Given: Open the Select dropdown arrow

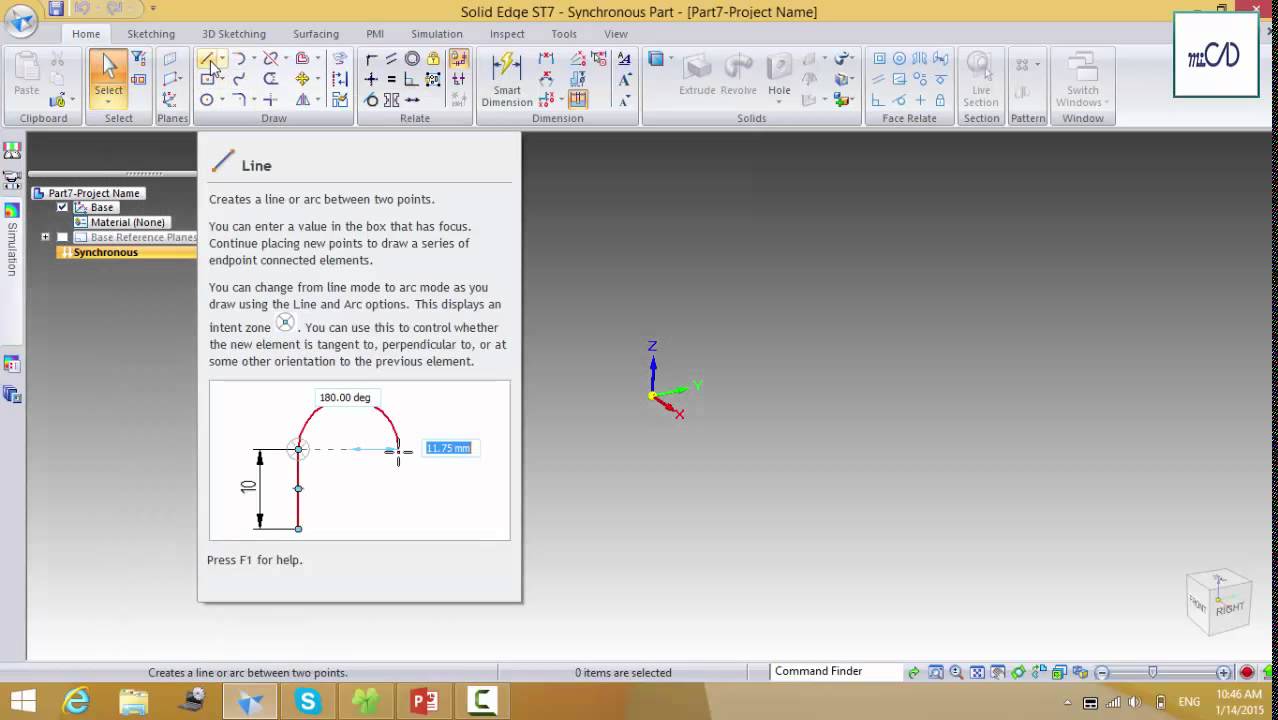Looking at the screenshot, I should point(109,103).
